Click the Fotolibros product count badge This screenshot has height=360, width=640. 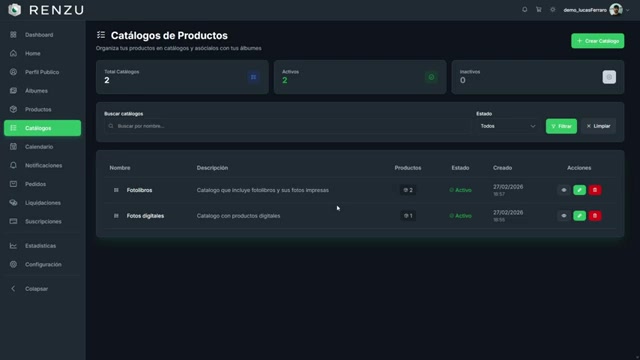(x=408, y=190)
